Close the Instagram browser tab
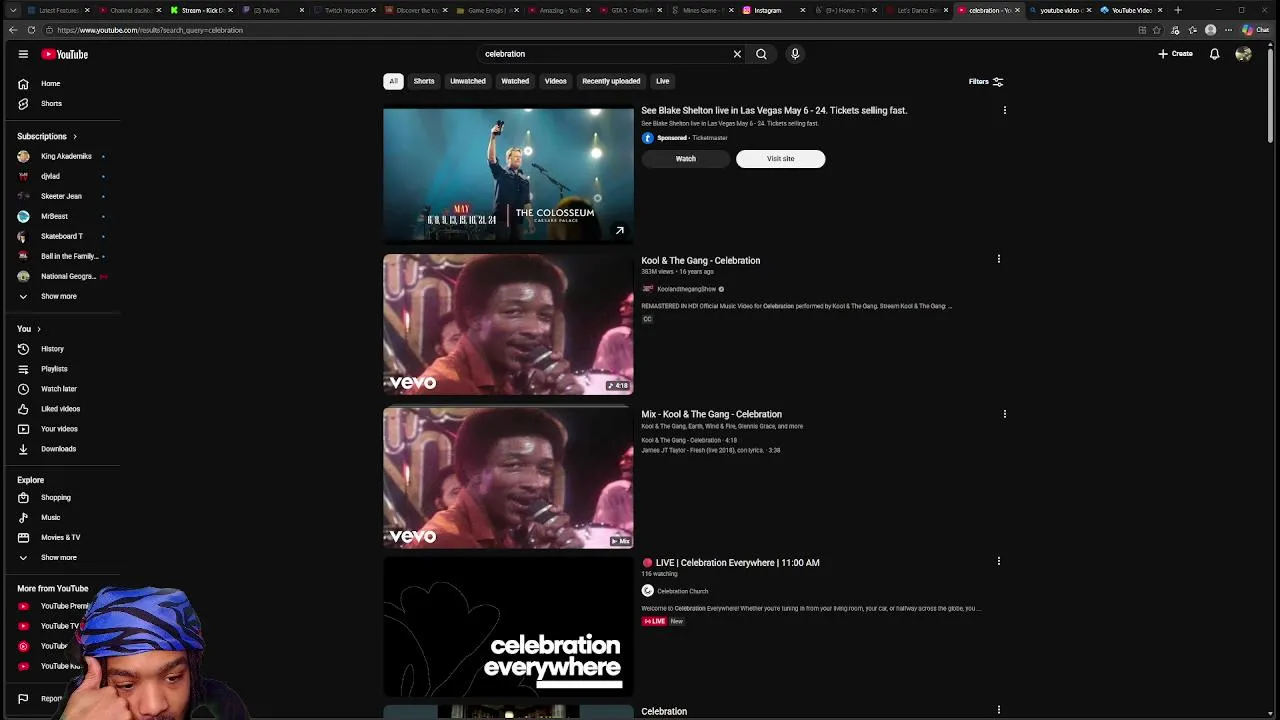 pos(803,10)
